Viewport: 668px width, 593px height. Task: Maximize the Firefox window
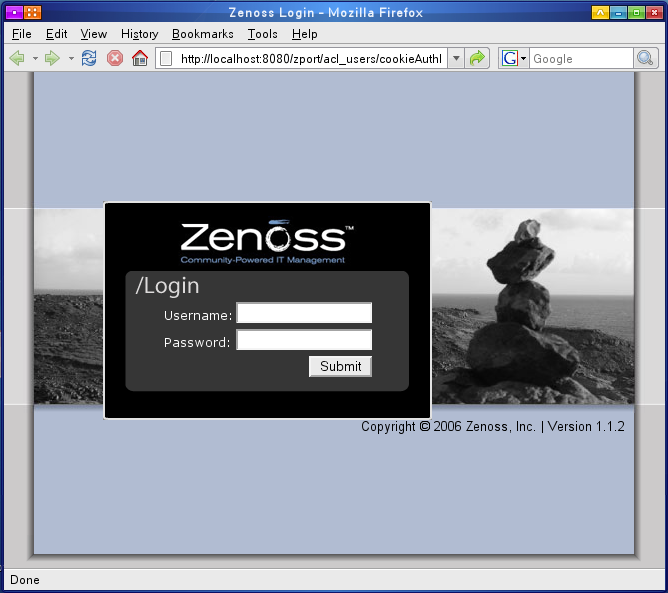(636, 12)
